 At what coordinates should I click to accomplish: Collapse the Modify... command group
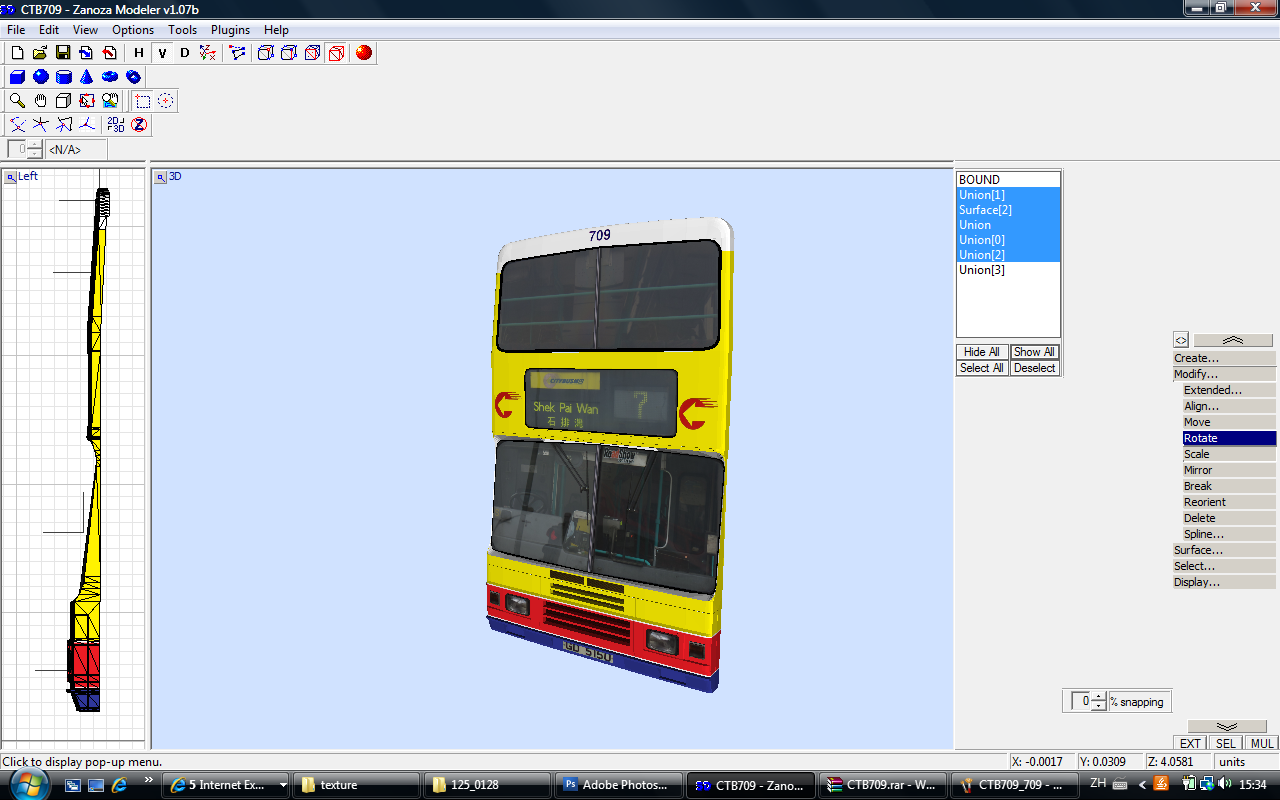click(1224, 374)
